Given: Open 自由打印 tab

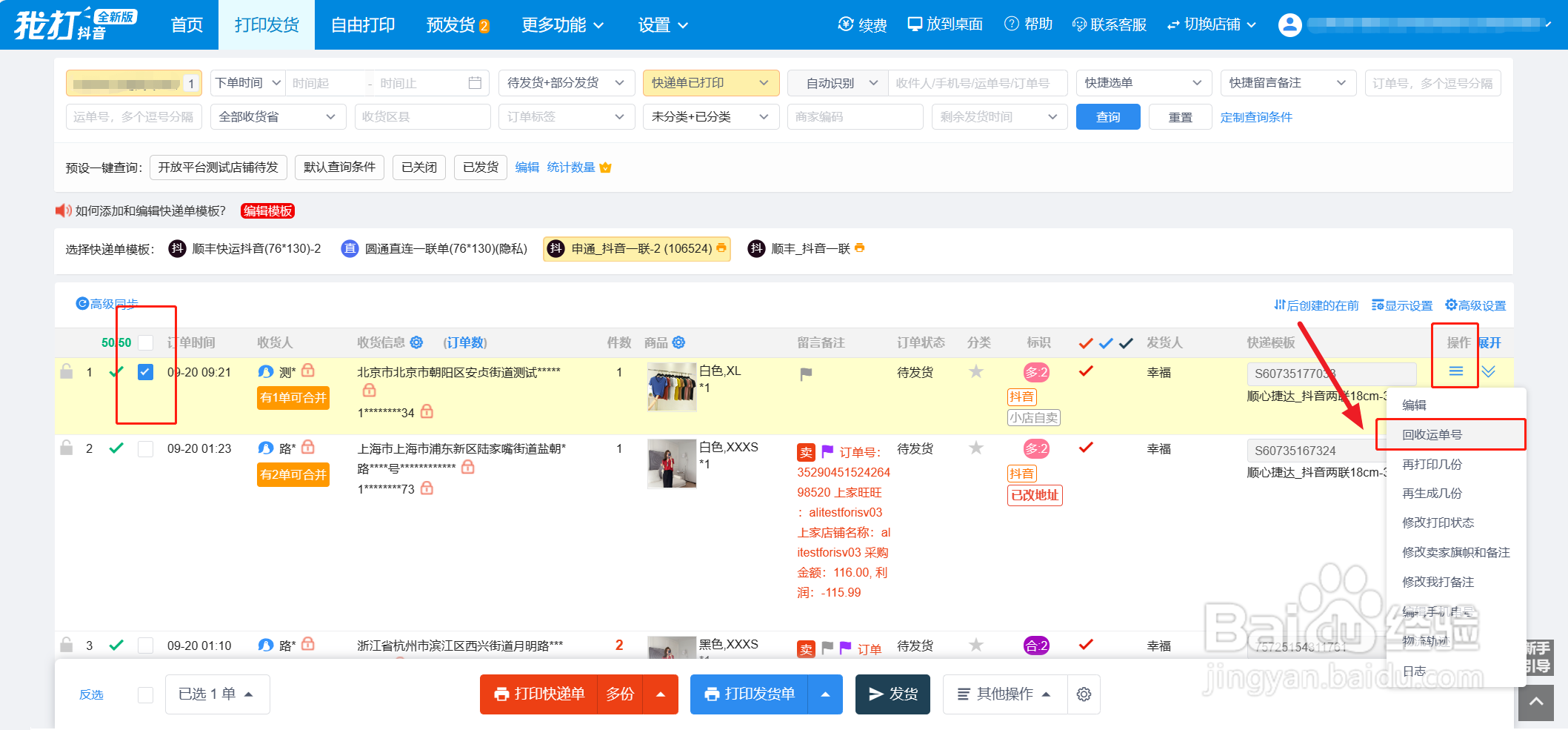Looking at the screenshot, I should click(363, 25).
